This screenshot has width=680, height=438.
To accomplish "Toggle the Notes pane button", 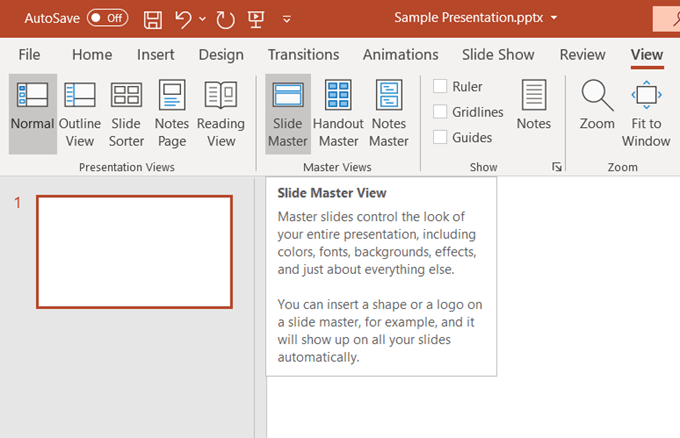I will [x=534, y=105].
